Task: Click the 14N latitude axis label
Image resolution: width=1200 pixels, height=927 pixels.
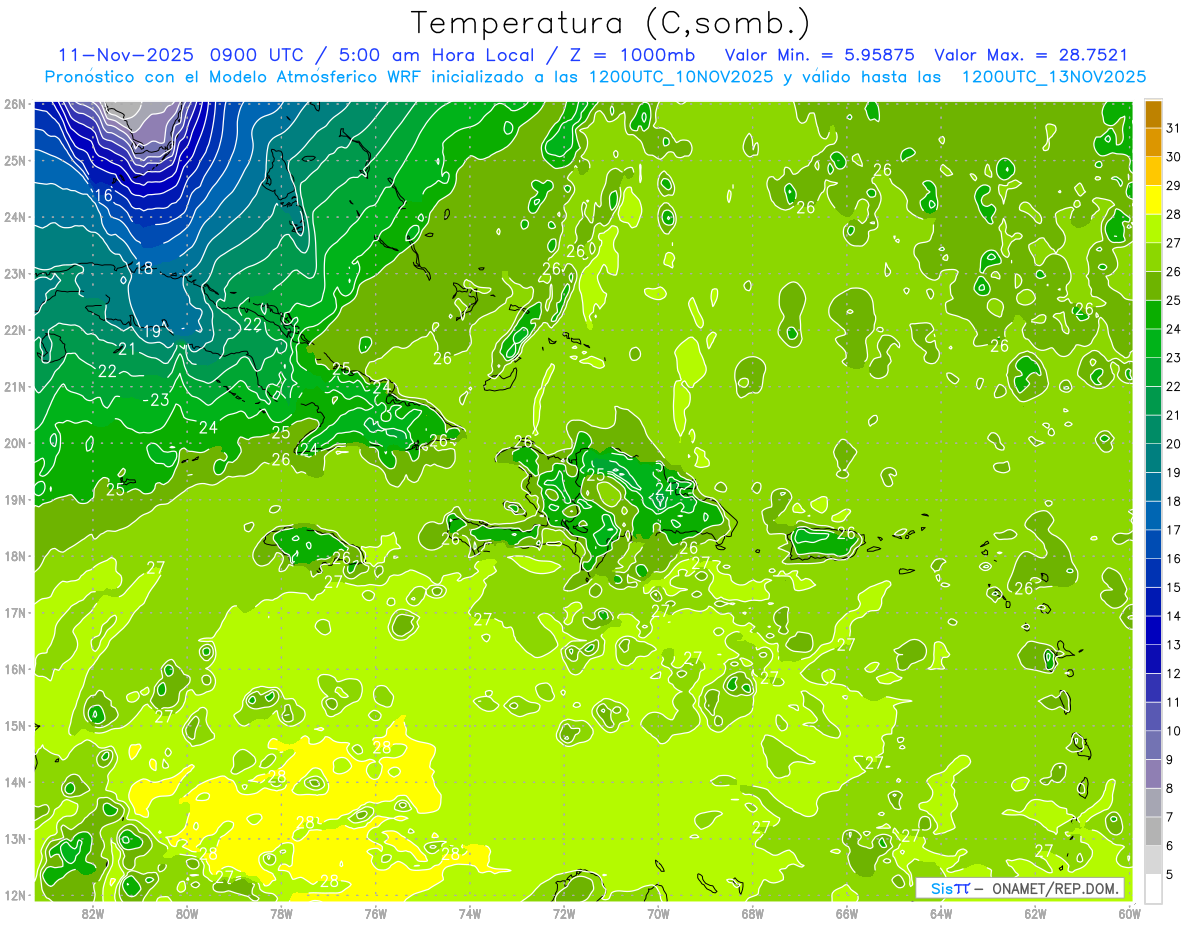Action: (14, 782)
